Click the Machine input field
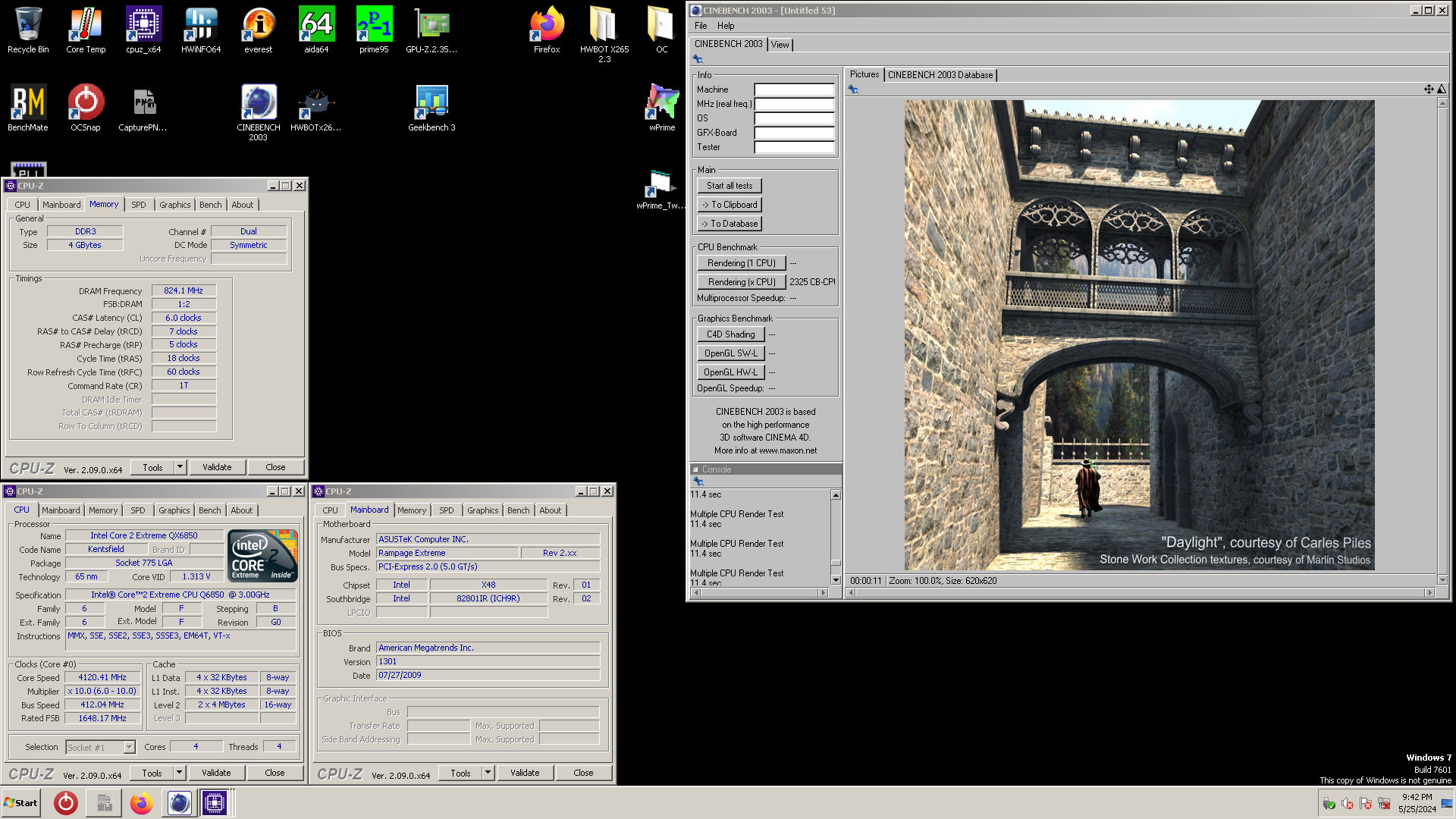This screenshot has height=819, width=1456. [794, 89]
